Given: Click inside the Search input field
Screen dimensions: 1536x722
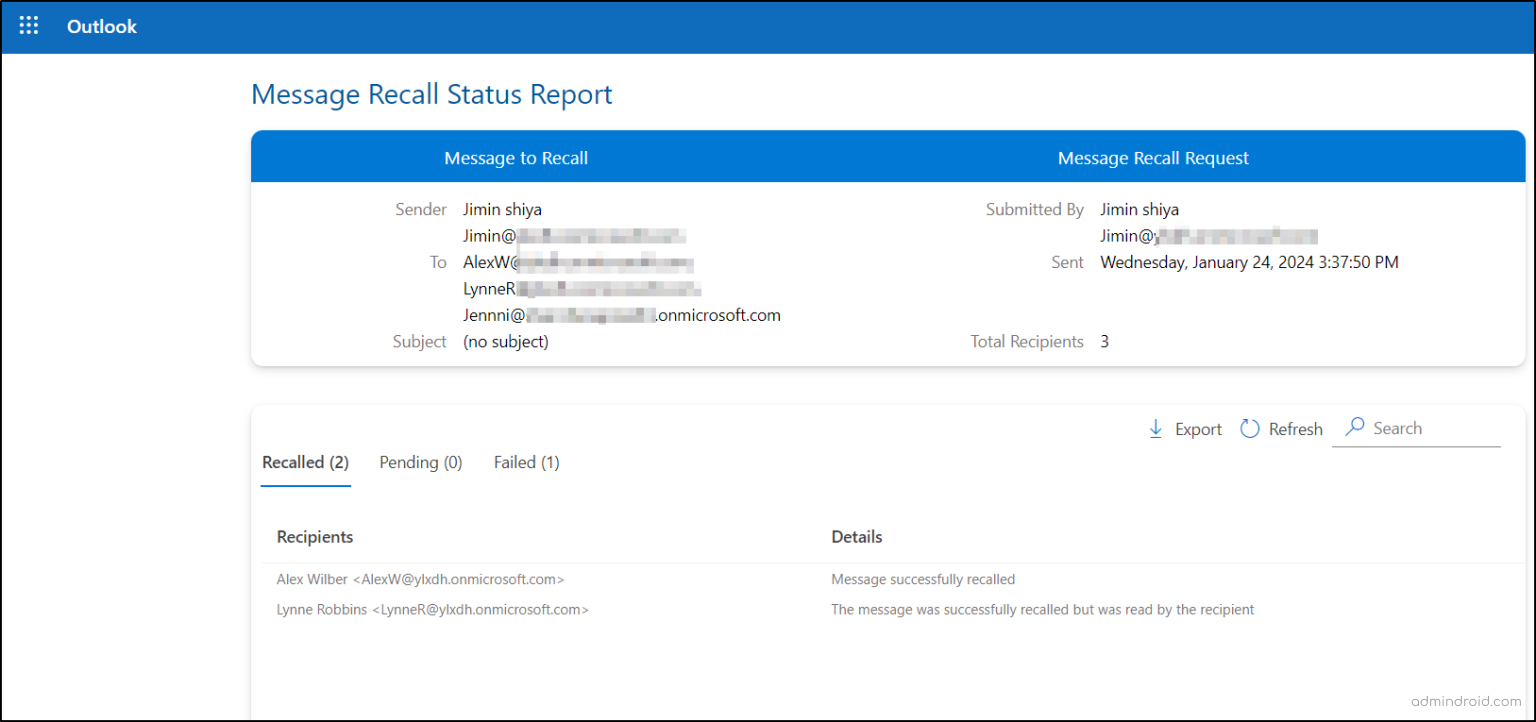Looking at the screenshot, I should 1420,428.
